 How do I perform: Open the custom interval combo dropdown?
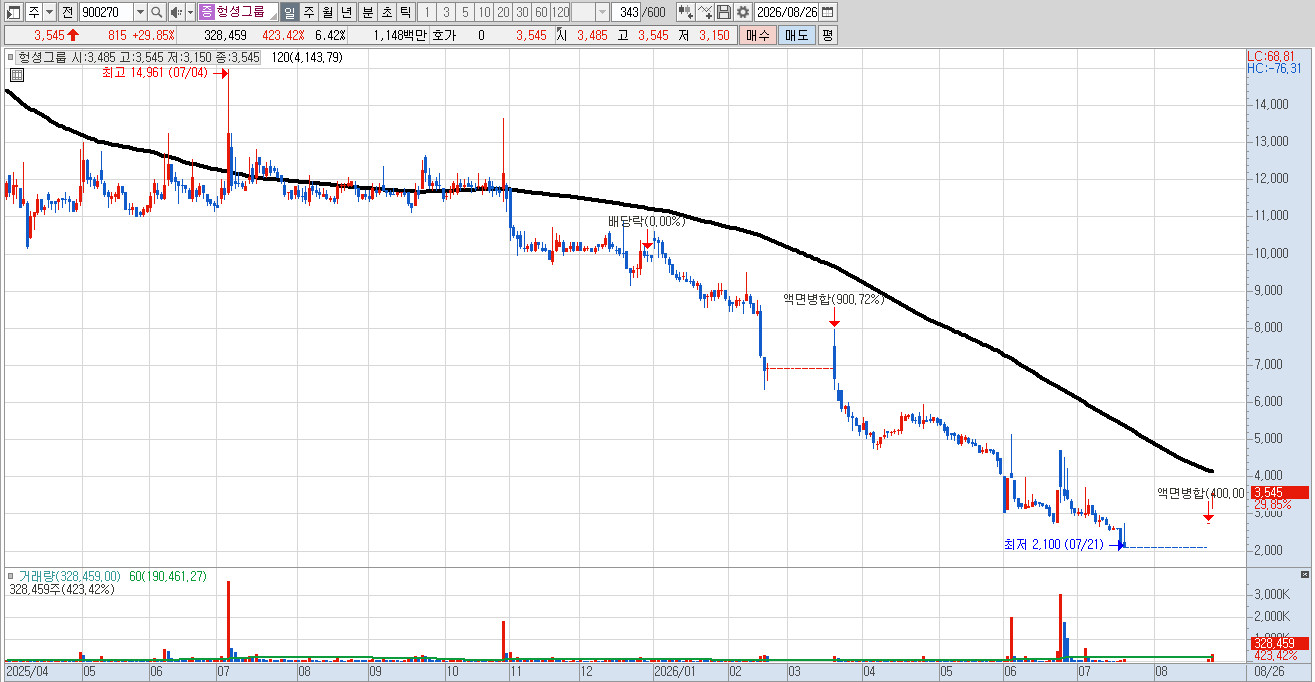coord(602,12)
